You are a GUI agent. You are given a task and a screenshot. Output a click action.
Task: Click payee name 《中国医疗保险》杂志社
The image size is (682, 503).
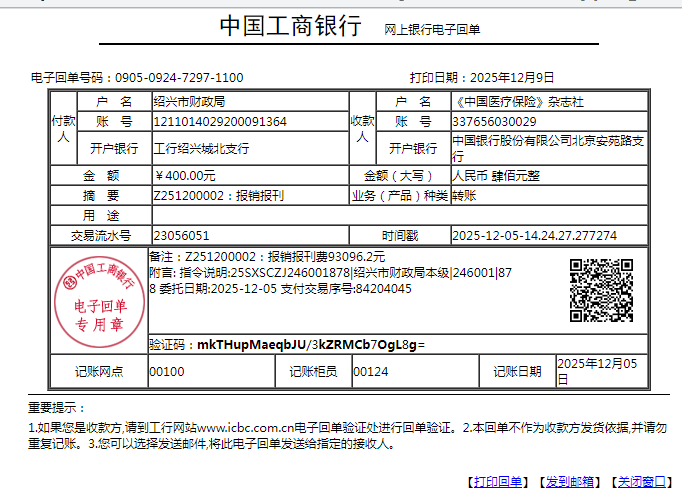point(518,102)
